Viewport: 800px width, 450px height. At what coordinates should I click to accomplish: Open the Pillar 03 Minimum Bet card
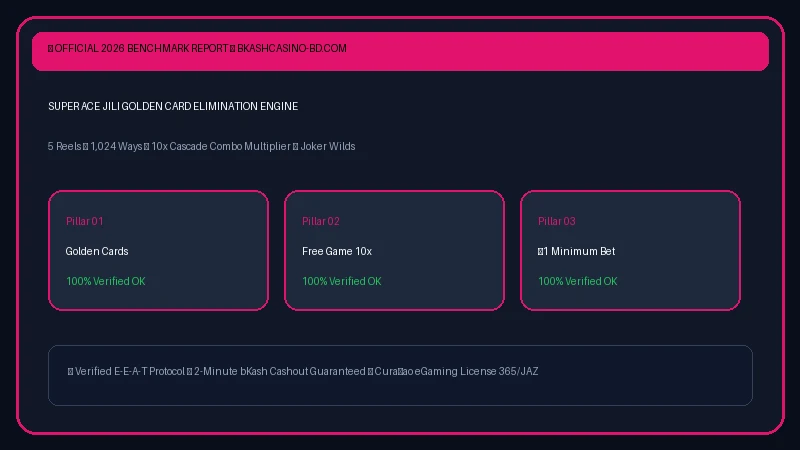[630, 250]
